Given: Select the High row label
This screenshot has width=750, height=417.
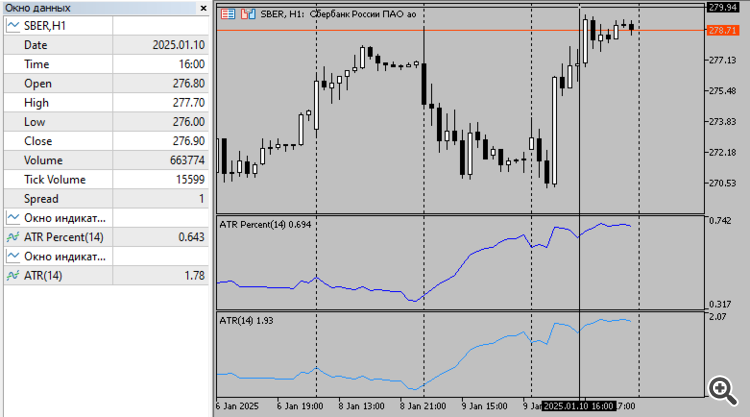Looking at the screenshot, I should pos(36,103).
